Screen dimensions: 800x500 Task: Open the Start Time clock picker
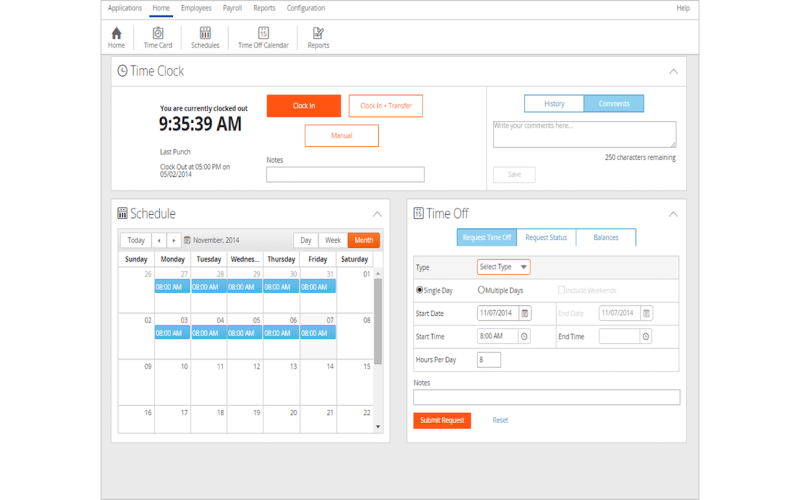tap(525, 337)
